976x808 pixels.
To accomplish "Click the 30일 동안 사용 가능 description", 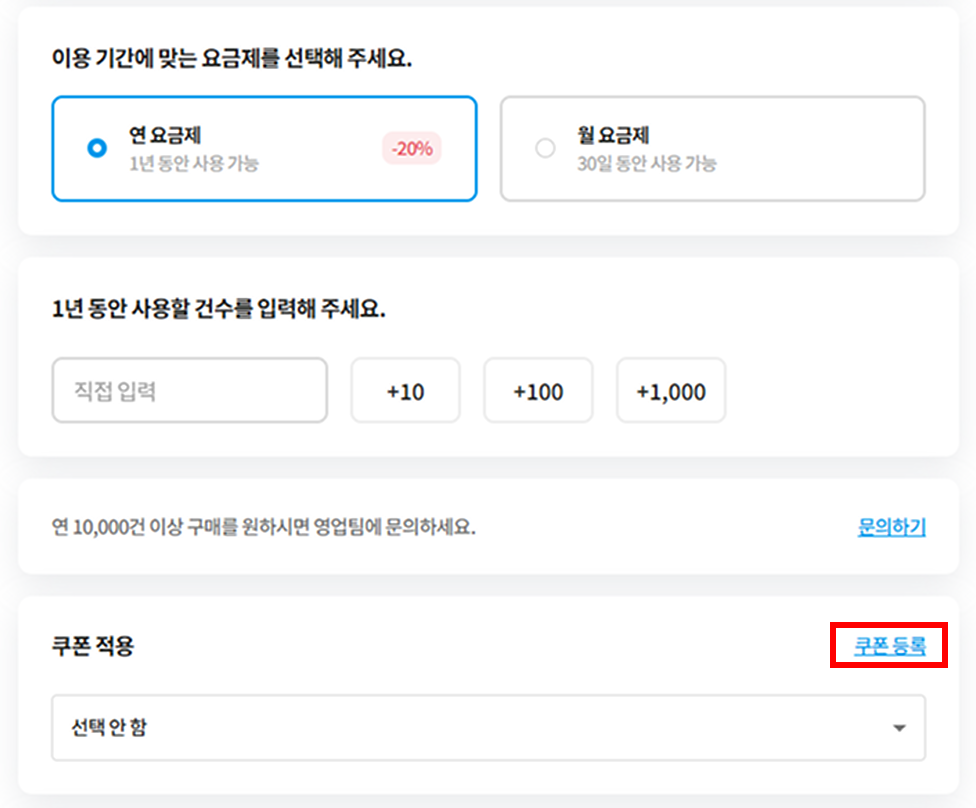I will (646, 163).
